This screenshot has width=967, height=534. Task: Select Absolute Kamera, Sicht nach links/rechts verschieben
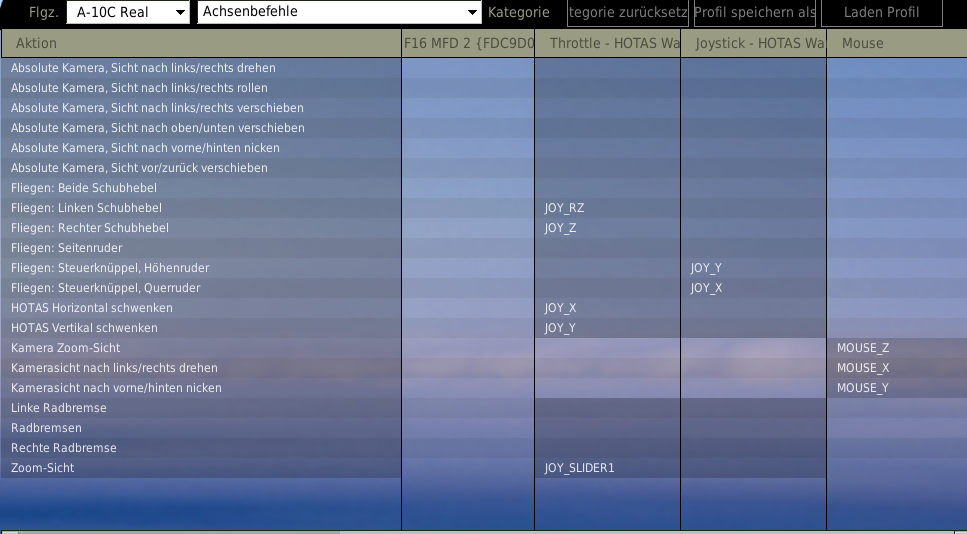pos(201,108)
